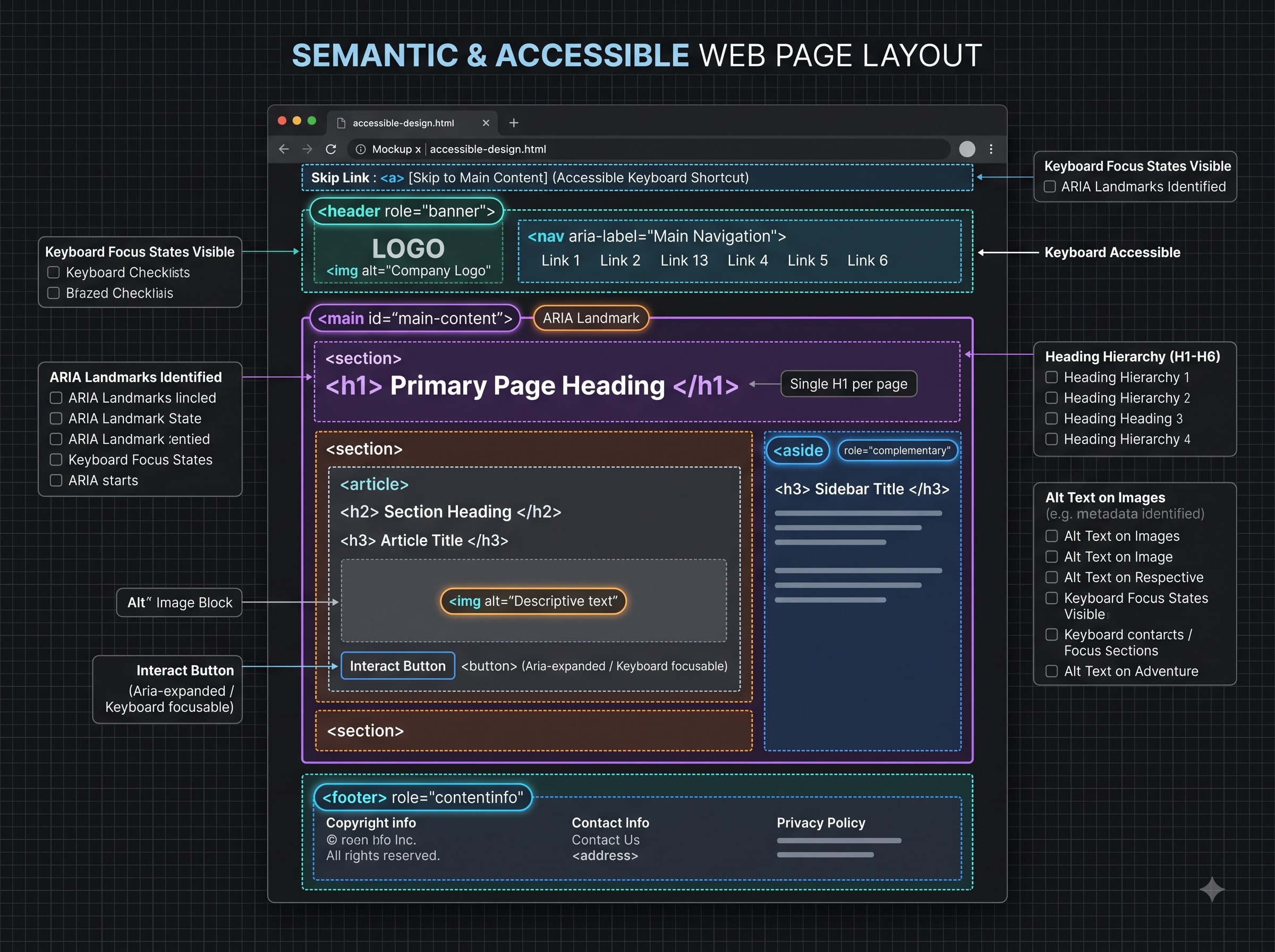Check the Keyboard Checklists checkbox

point(54,272)
